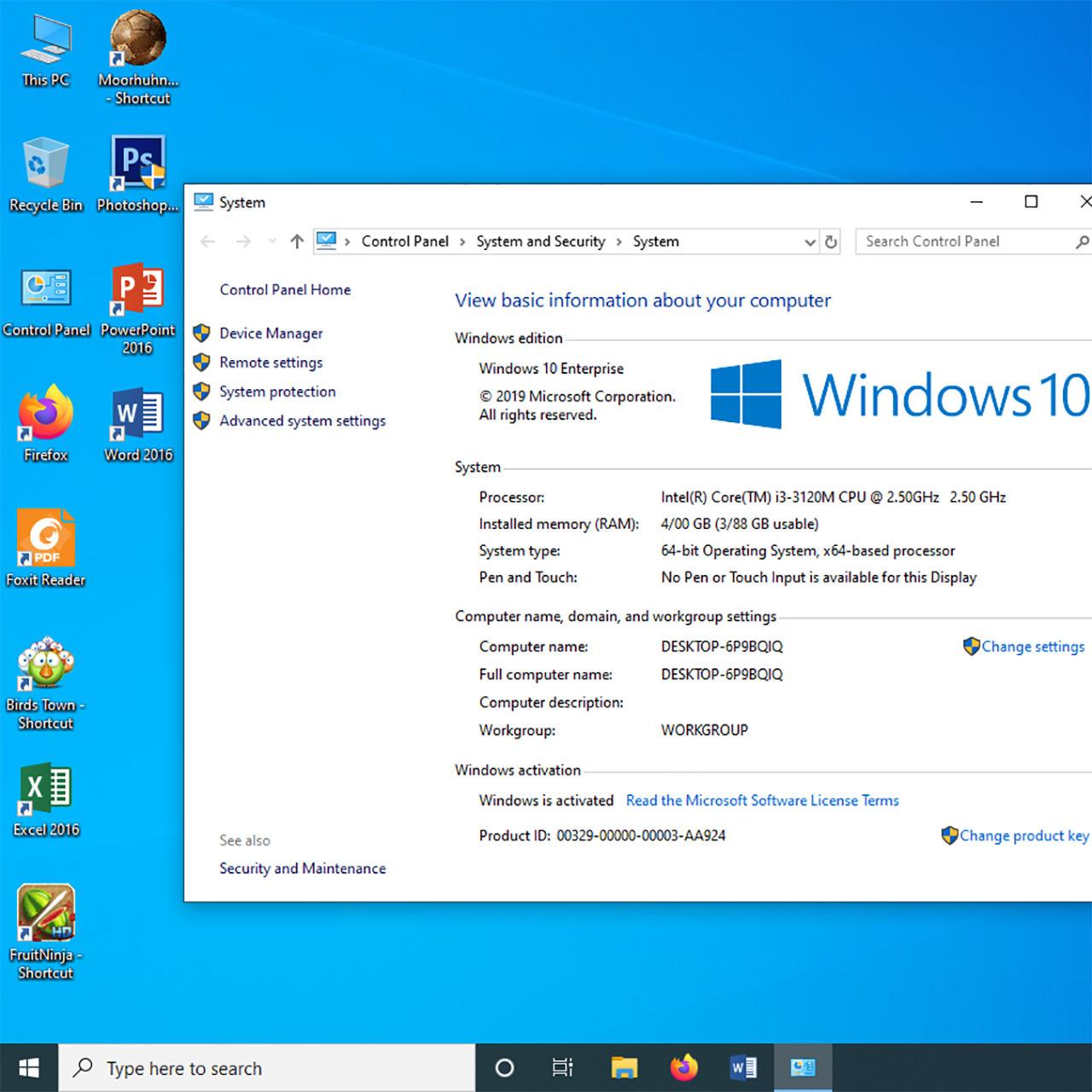Image resolution: width=1092 pixels, height=1092 pixels.
Task: Expand the address bar history dropdown
Action: (810, 242)
